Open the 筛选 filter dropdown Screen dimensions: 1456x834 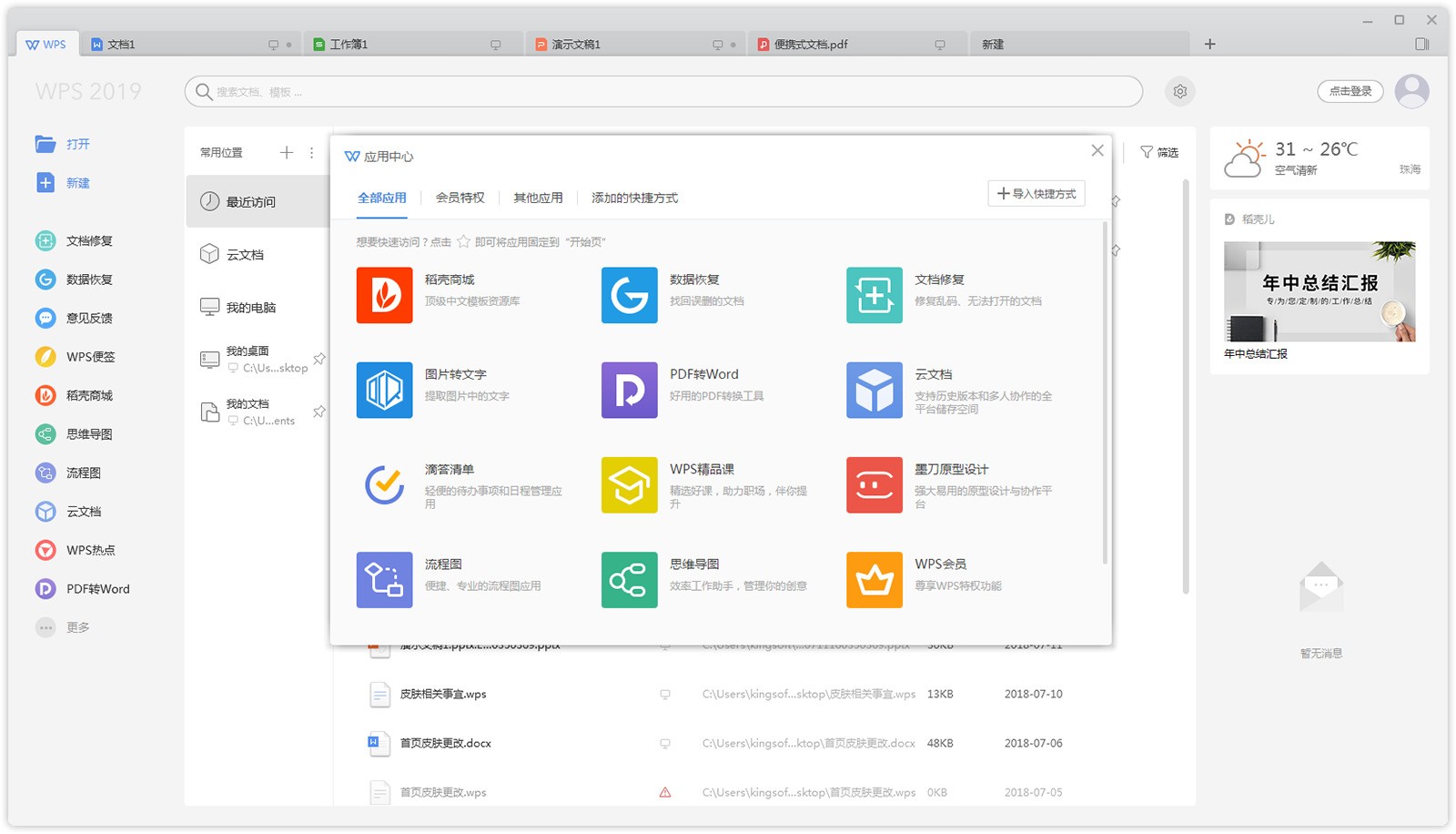click(1159, 152)
